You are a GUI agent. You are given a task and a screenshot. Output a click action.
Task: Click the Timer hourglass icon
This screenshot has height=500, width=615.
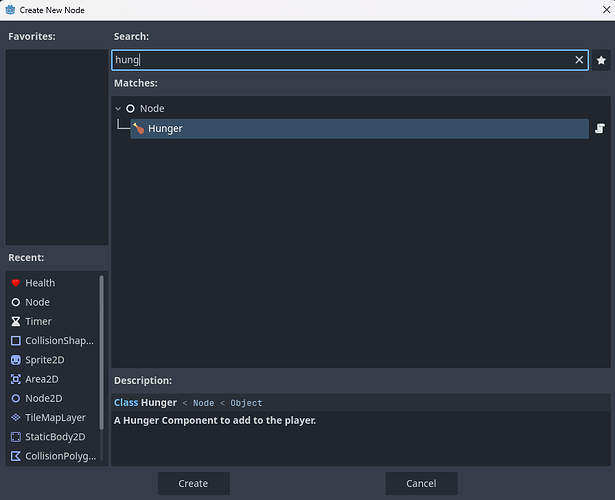(16, 322)
